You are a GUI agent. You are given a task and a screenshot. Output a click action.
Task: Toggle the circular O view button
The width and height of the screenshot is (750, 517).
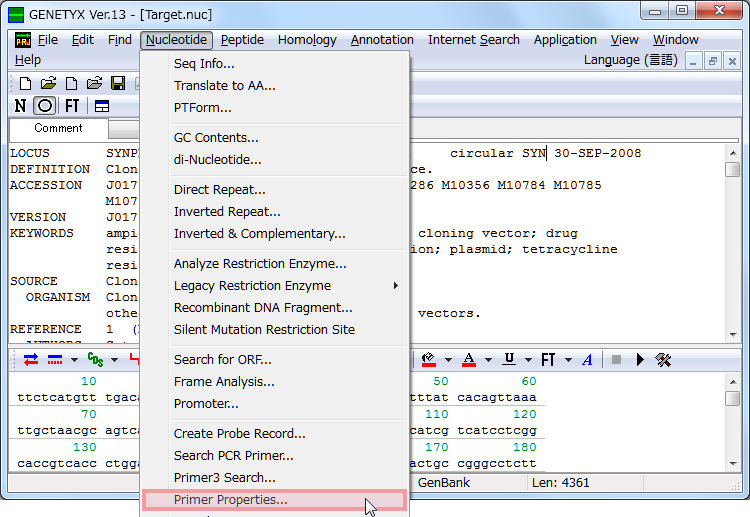tap(44, 106)
